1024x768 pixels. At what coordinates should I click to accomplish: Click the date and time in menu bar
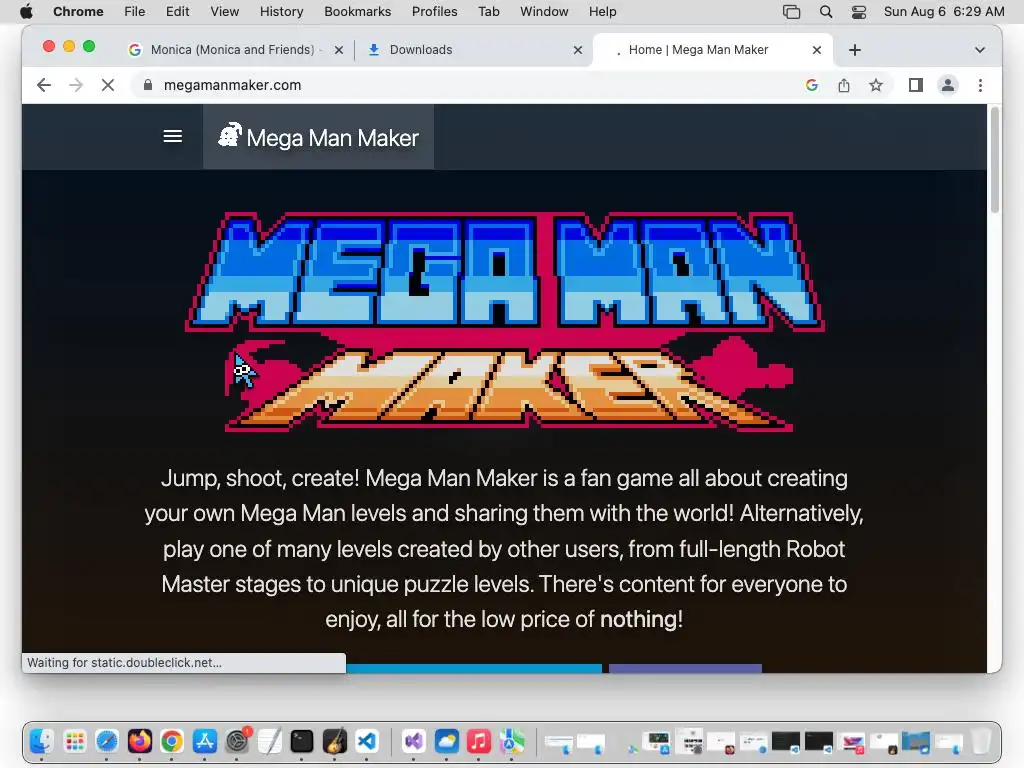point(944,11)
